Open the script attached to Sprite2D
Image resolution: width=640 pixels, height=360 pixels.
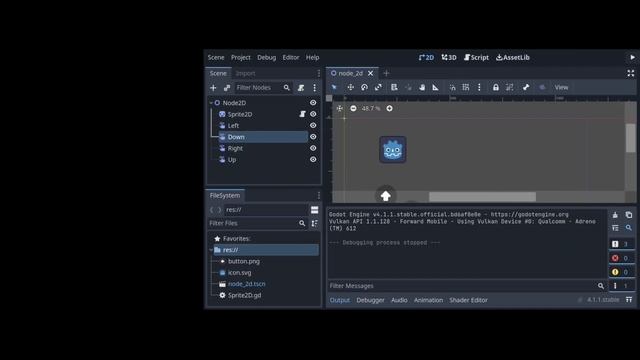302,114
